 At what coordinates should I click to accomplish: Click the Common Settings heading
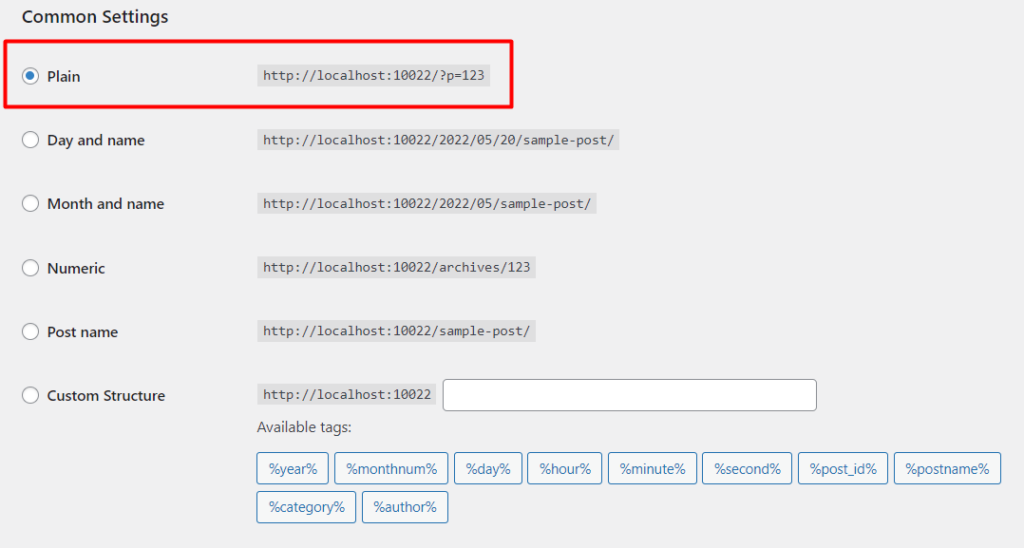point(95,16)
